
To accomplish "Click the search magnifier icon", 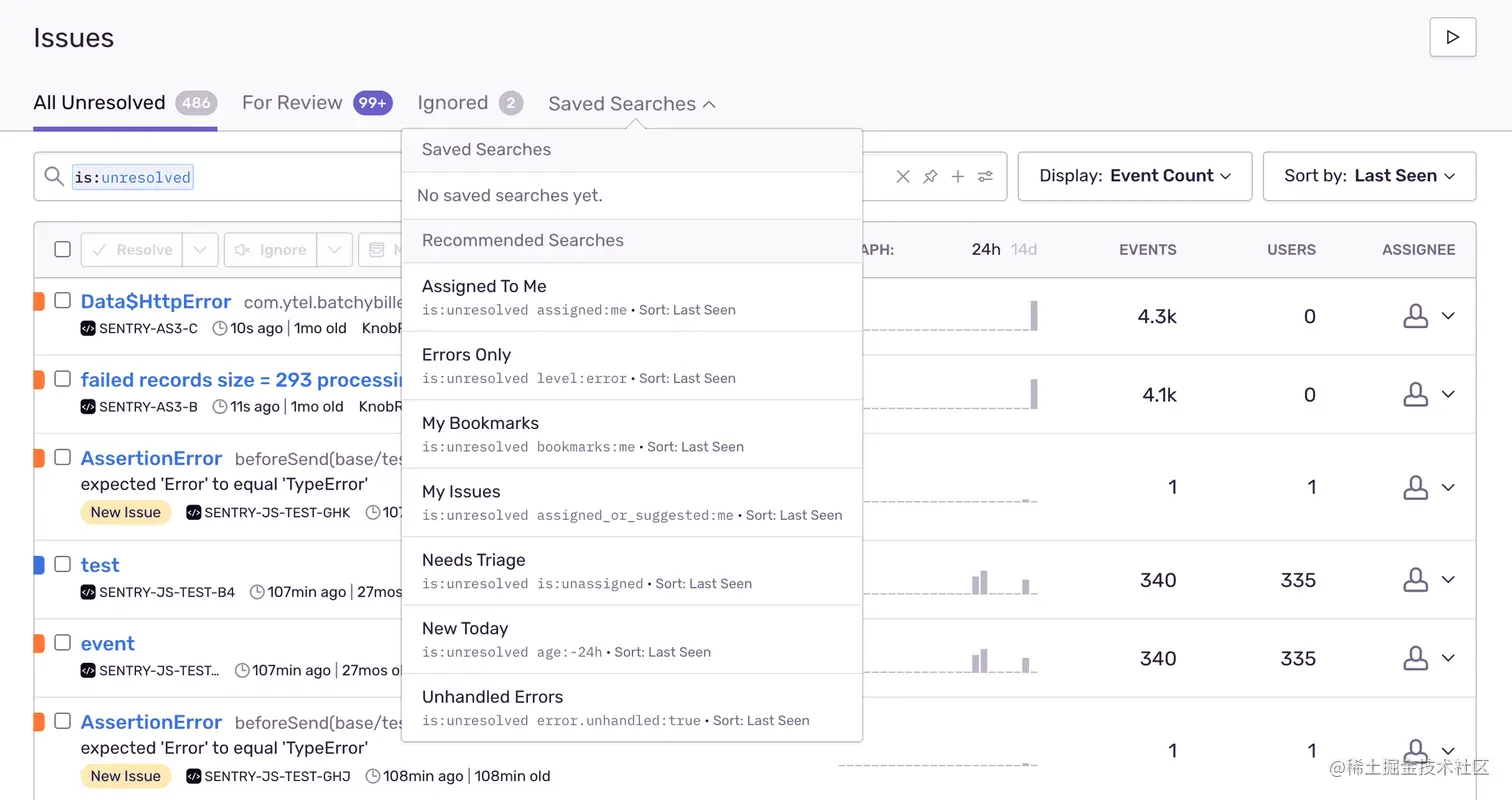I will pos(54,177).
